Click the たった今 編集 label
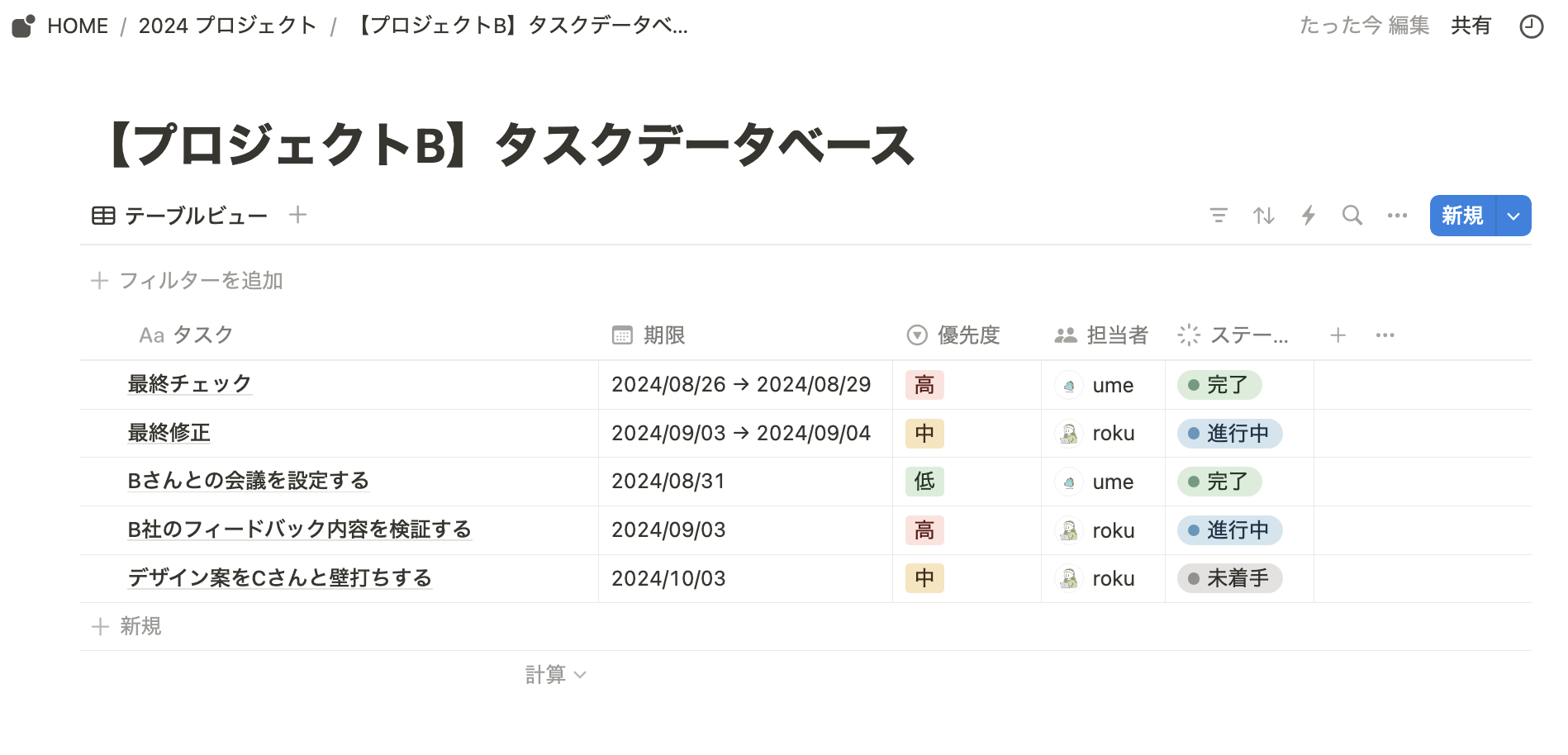 tap(1364, 26)
